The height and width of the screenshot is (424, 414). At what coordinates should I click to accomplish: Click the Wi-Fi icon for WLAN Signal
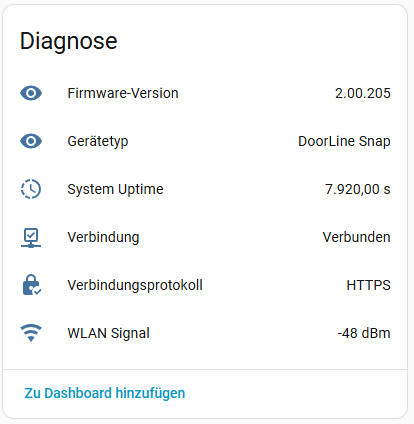pos(31,333)
